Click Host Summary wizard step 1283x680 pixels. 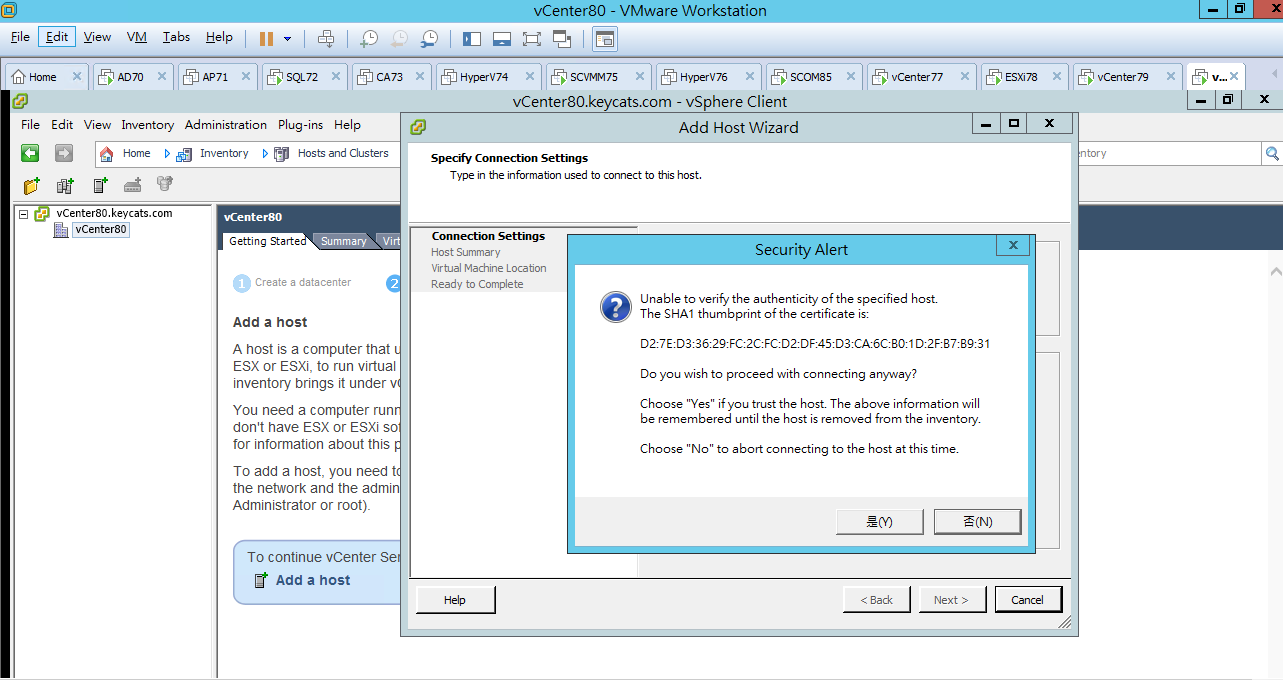[x=465, y=252]
